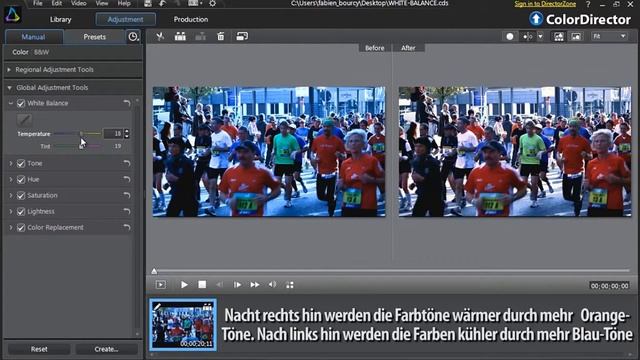Click the round display-mode icon
This screenshot has height=360, width=640.
click(510, 36)
